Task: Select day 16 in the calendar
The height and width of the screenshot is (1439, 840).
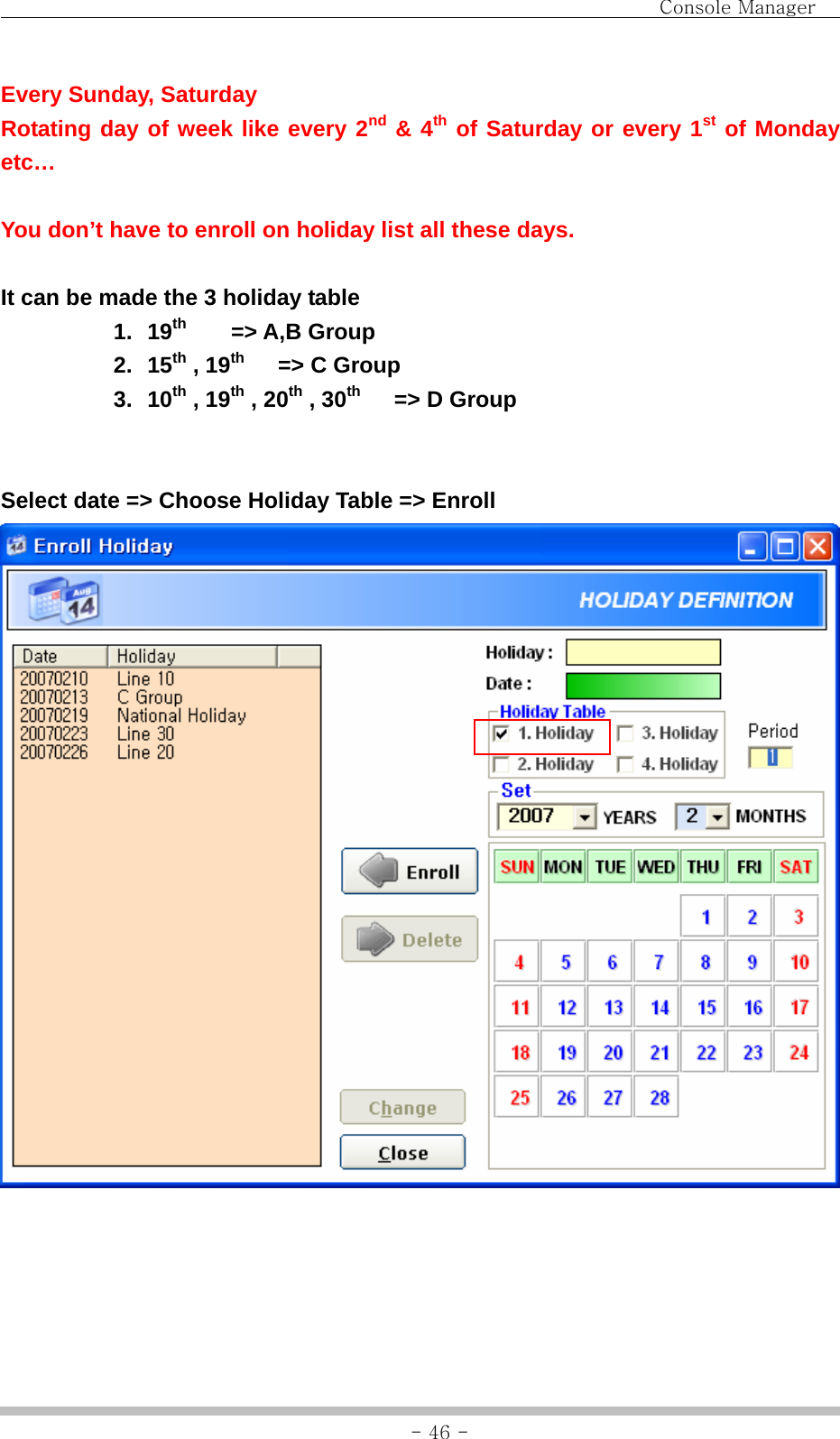Action: [751, 1006]
